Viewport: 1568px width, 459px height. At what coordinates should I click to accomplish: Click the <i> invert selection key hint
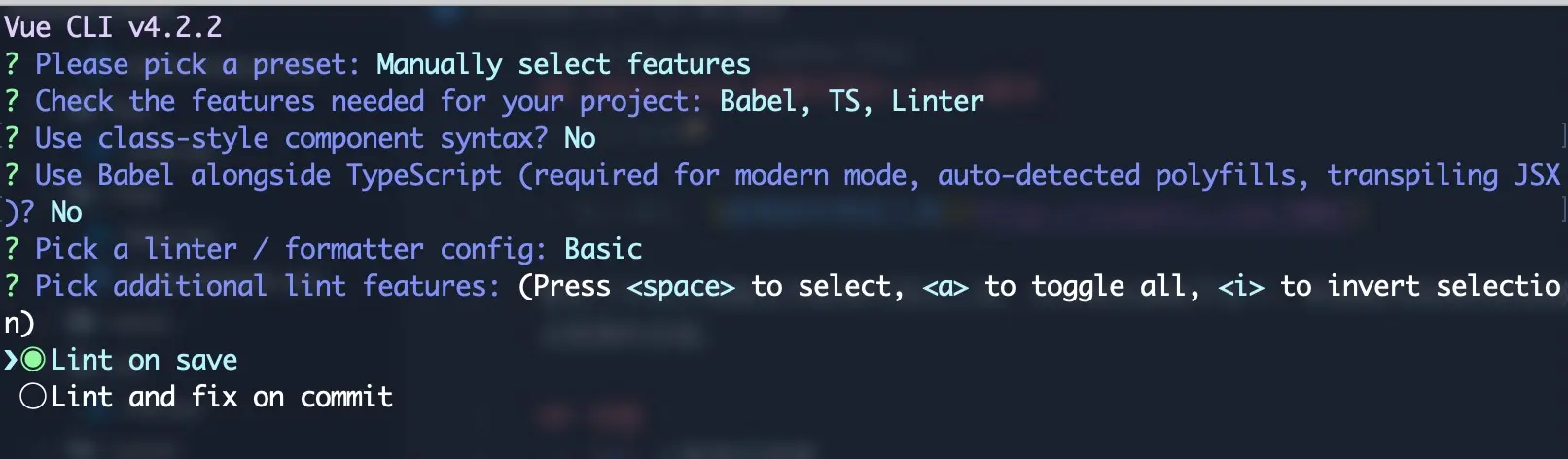(x=1241, y=287)
